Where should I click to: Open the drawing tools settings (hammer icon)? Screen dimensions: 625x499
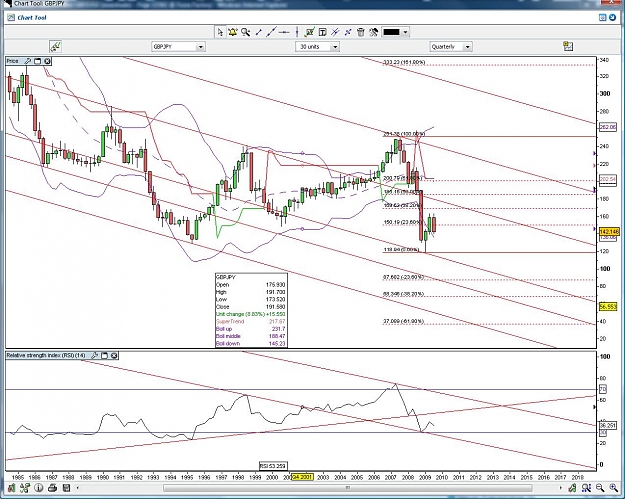[373, 32]
